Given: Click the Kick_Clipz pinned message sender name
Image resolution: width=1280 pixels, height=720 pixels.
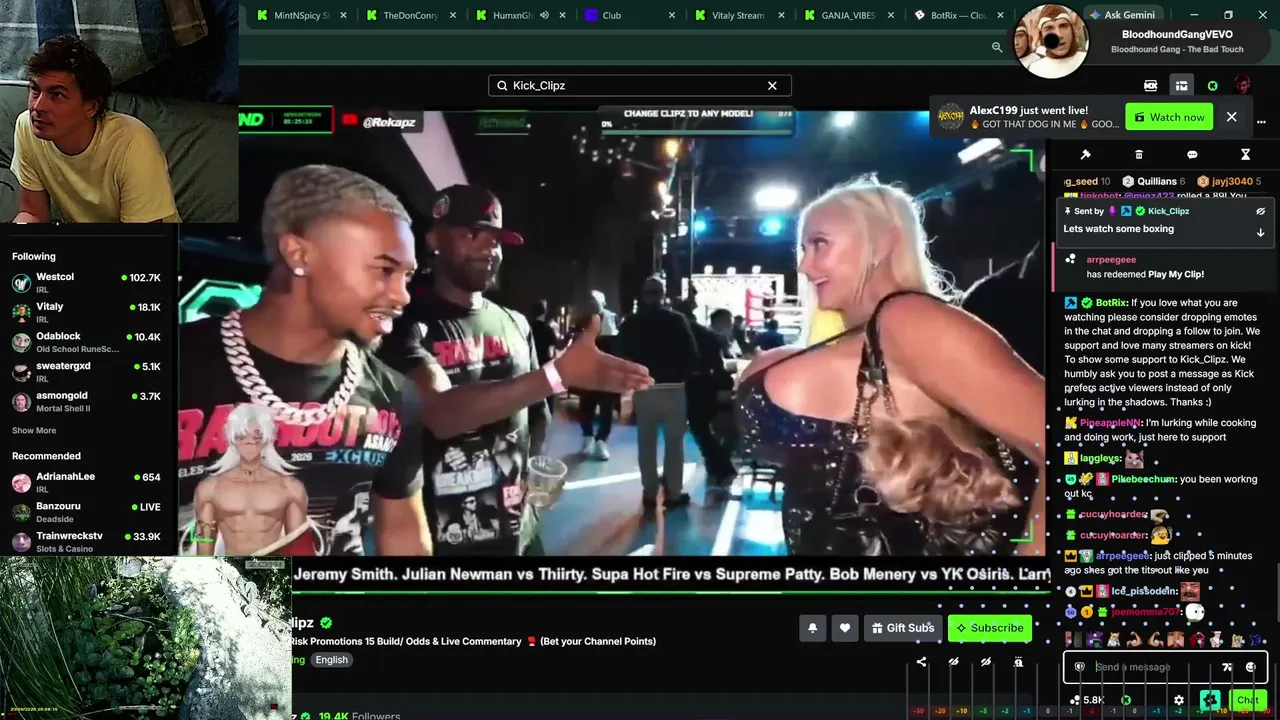Looking at the screenshot, I should (1168, 211).
